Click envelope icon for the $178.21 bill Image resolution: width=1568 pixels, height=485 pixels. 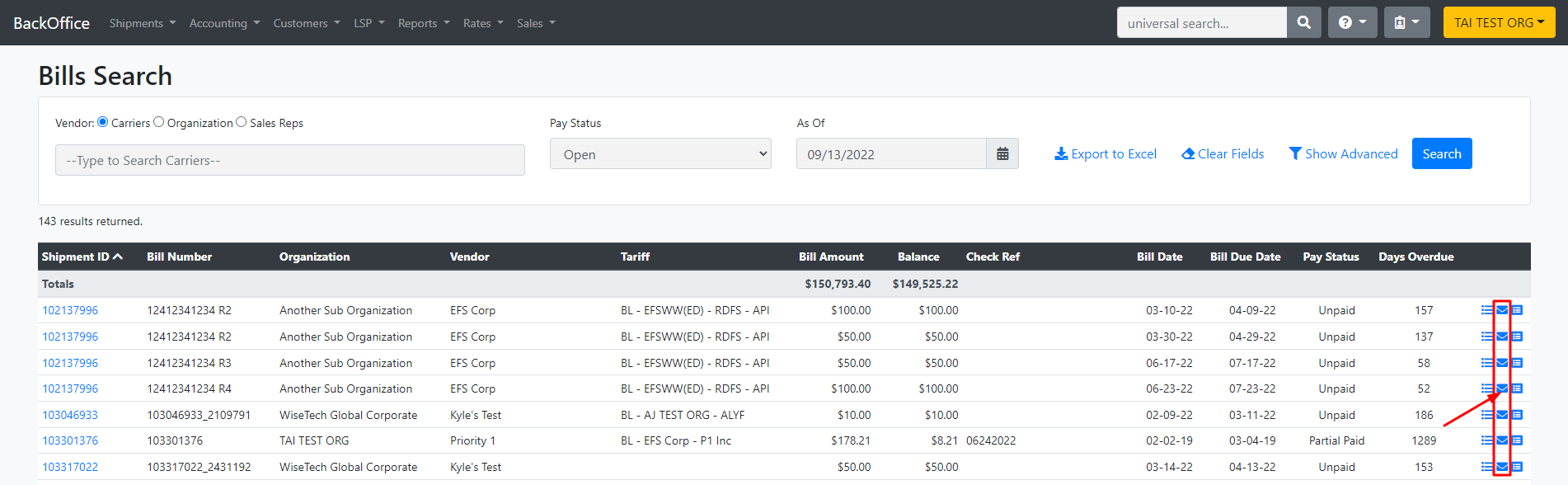coord(1502,441)
